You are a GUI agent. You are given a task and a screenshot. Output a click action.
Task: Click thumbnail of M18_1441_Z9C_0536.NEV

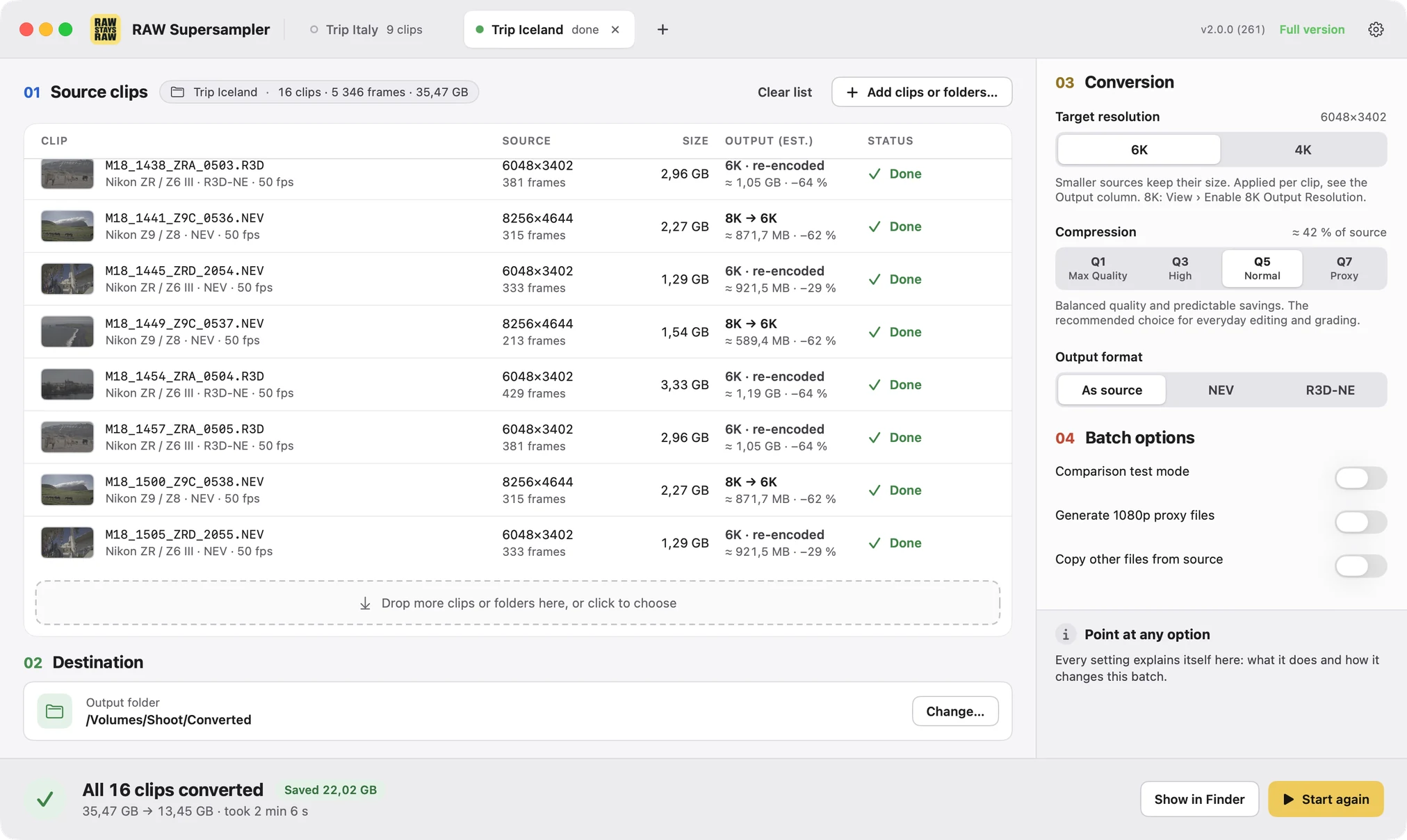(67, 227)
